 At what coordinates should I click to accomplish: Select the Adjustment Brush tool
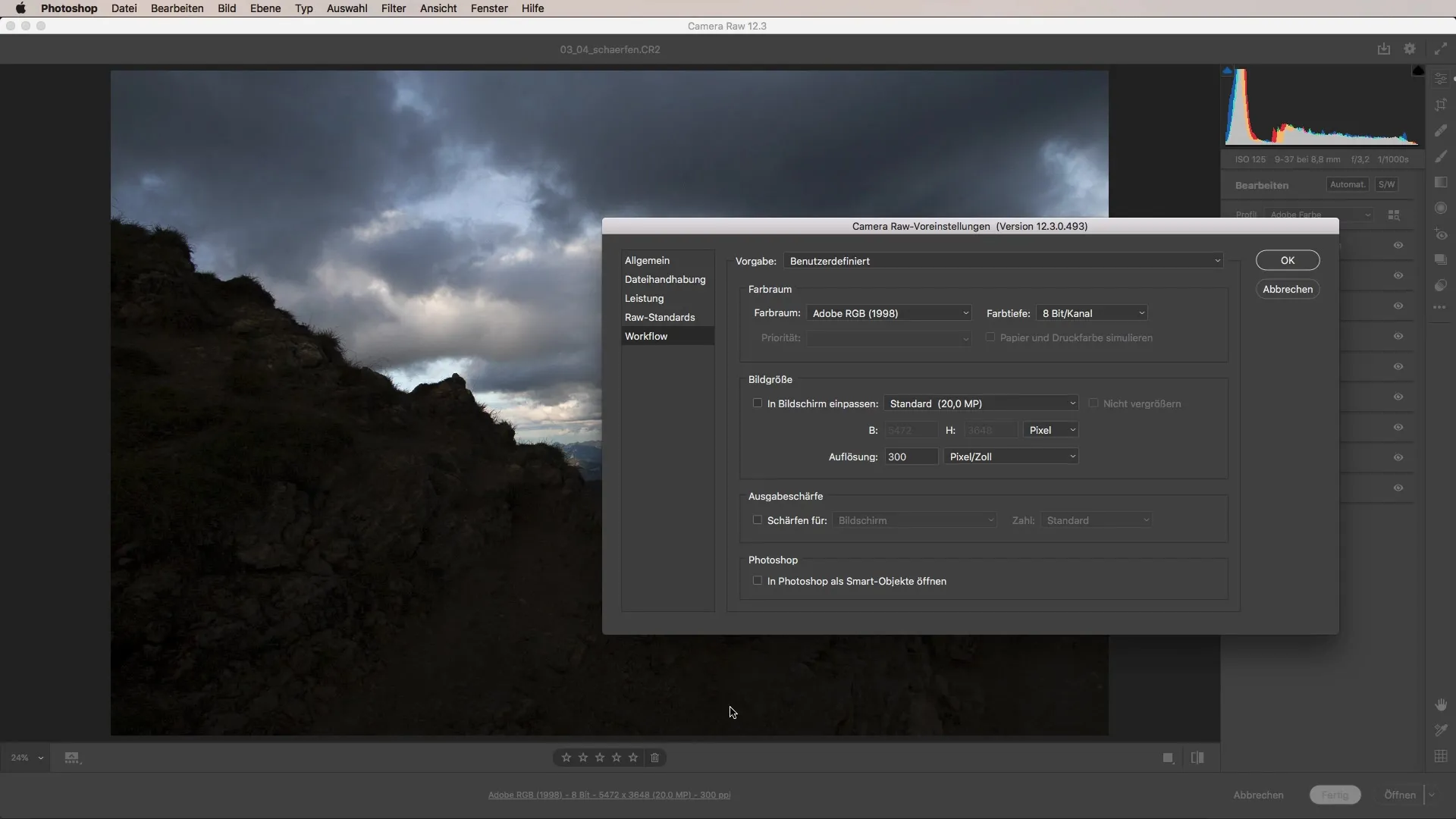[x=1441, y=156]
